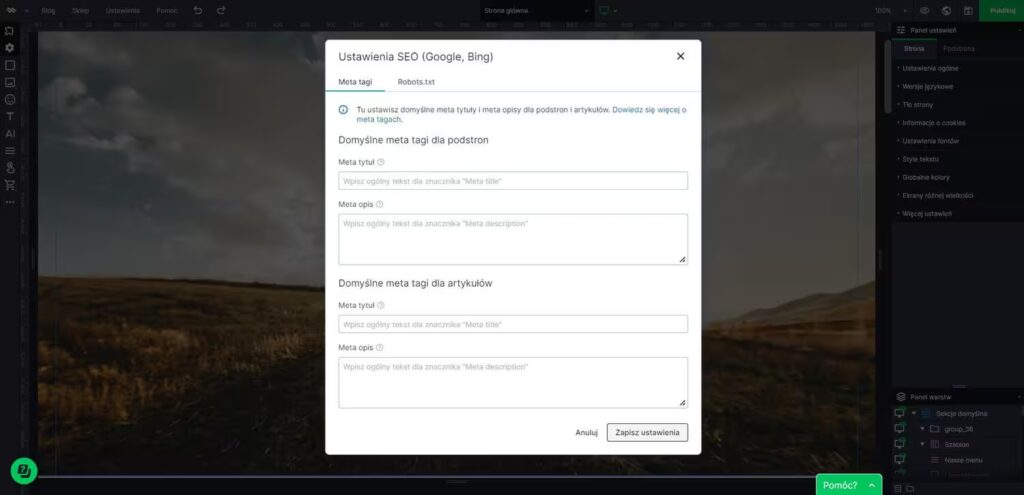
Task: Select the image element tool in left sidebar
Action: pos(10,82)
